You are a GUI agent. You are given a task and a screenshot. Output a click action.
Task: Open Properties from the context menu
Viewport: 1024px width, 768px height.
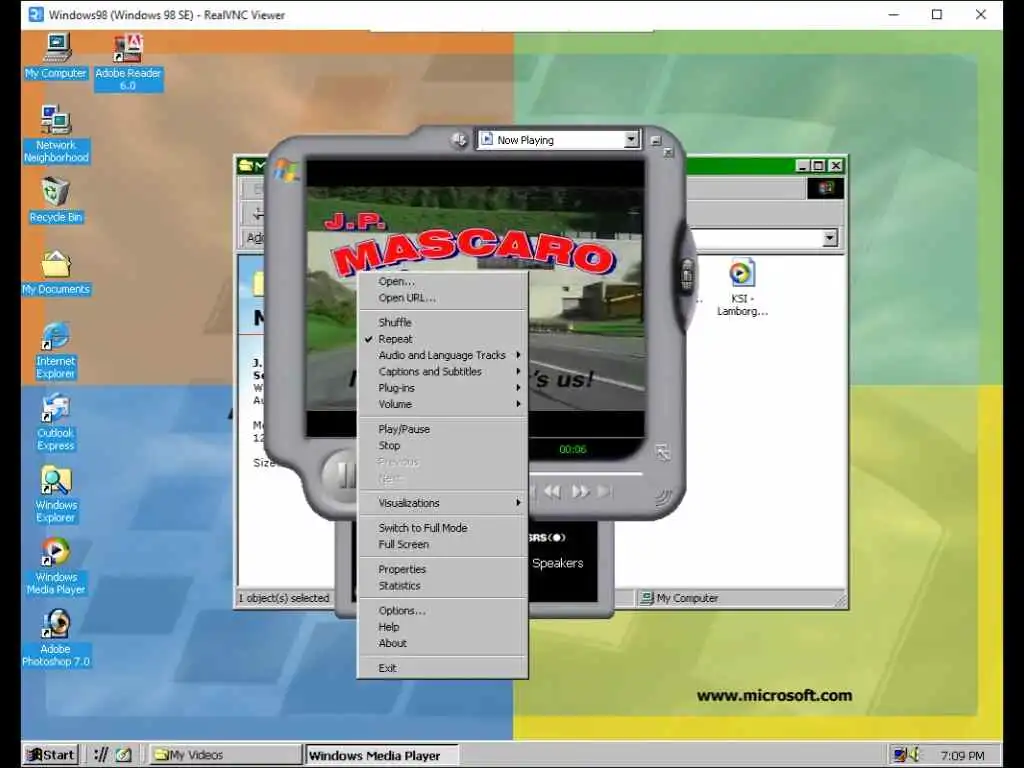tap(443, 569)
